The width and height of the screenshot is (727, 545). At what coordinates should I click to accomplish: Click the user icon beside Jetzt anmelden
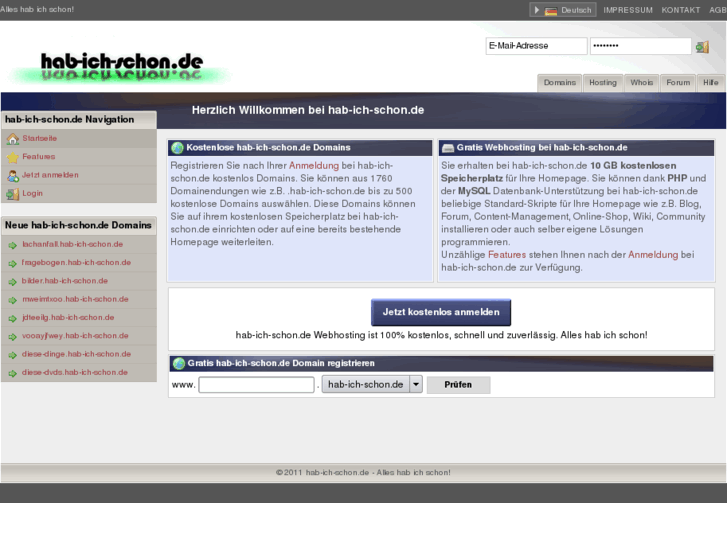pyautogui.click(x=13, y=176)
